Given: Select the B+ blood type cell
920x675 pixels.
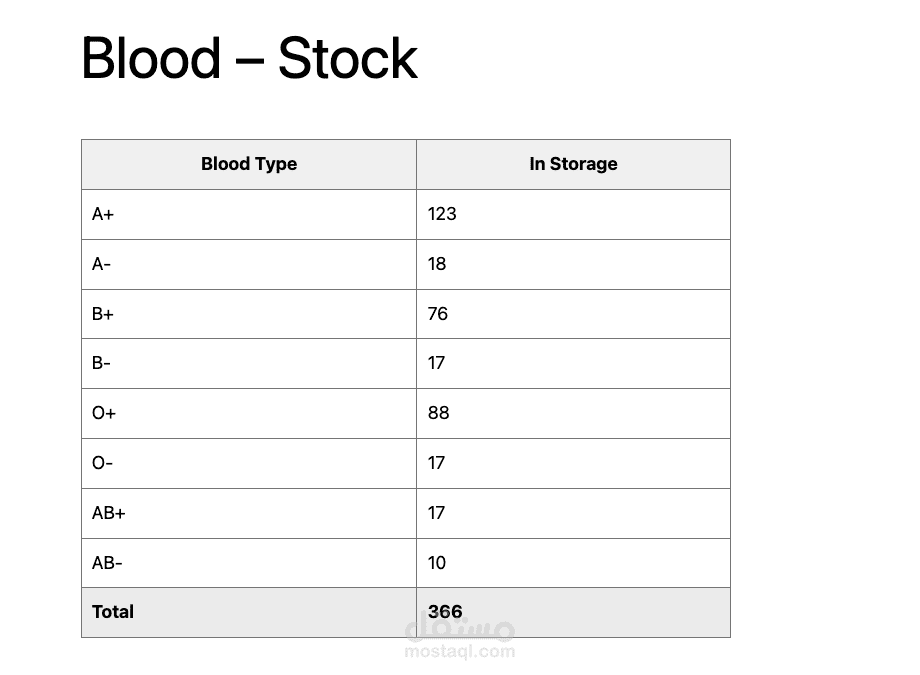Looking at the screenshot, I should point(103,314).
